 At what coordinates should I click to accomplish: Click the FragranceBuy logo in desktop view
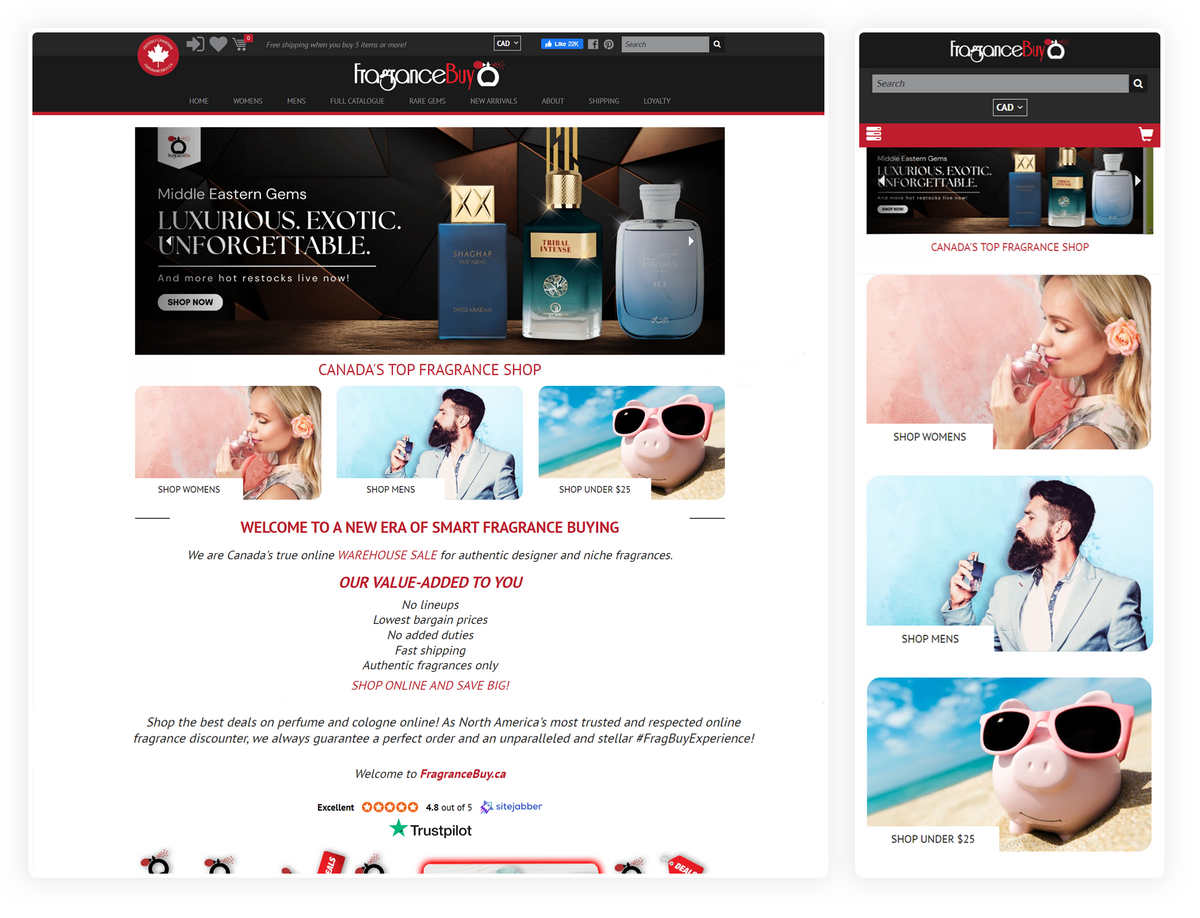point(428,75)
